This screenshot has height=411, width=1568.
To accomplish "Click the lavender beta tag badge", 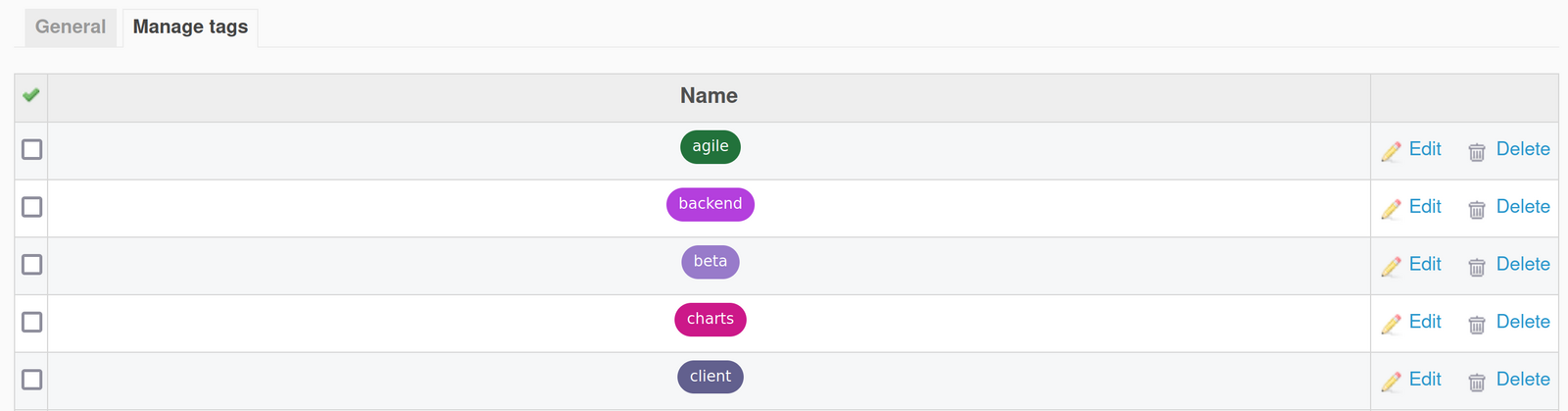I will [710, 262].
